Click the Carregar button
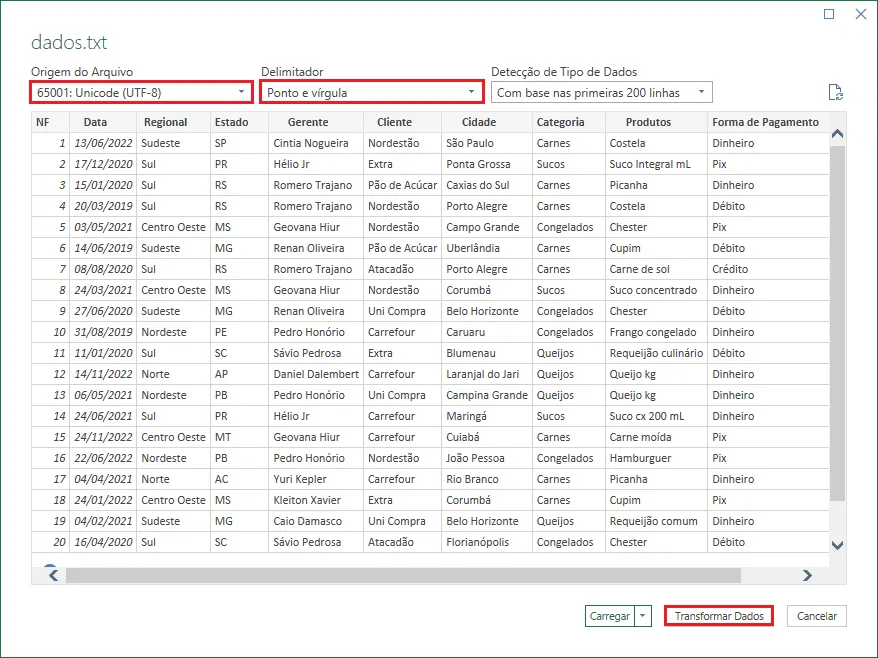The image size is (878, 658). point(610,616)
